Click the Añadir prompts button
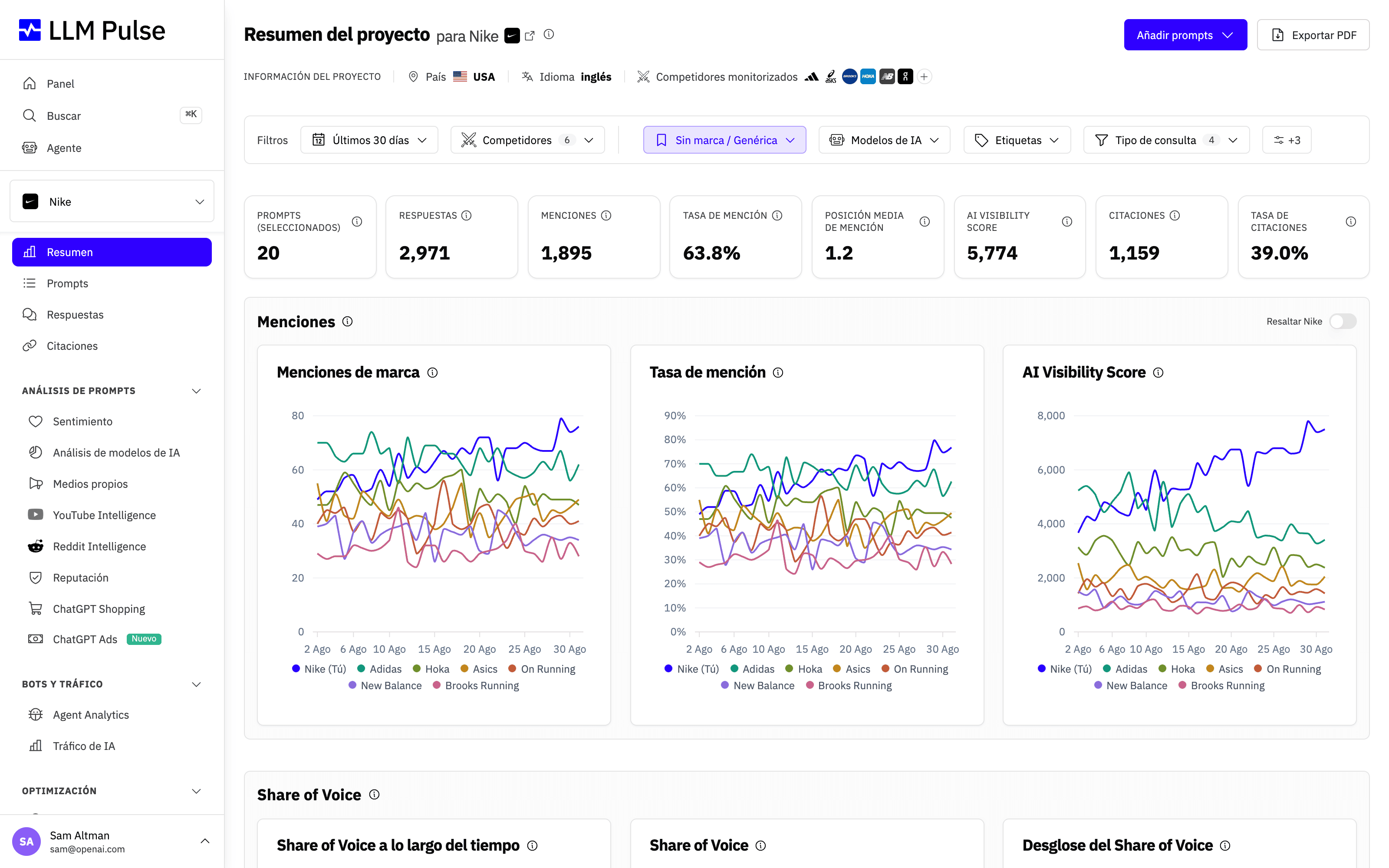This screenshot has height=868, width=1389. (1185, 35)
